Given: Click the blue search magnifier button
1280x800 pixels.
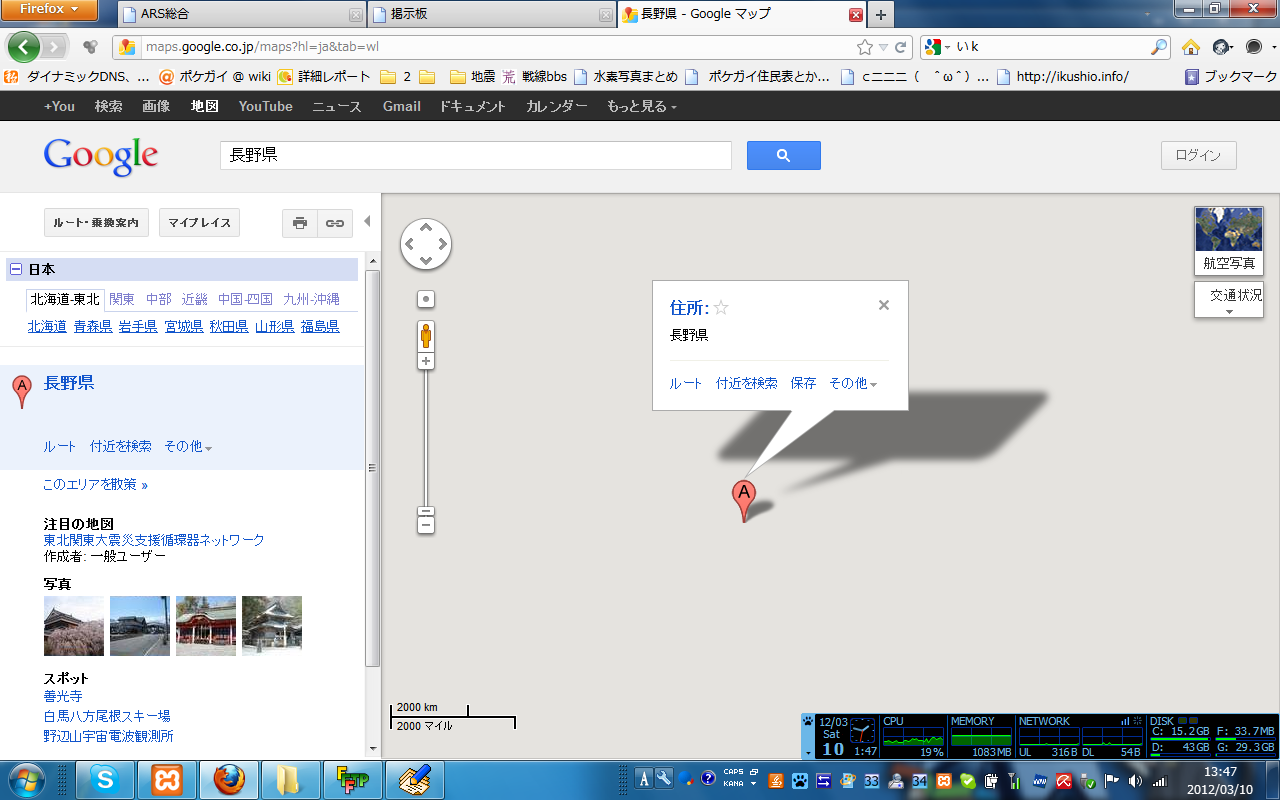Looking at the screenshot, I should 783,155.
